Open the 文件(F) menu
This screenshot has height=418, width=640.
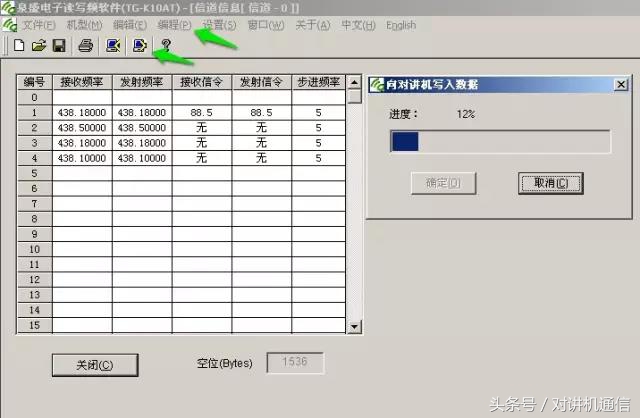pyautogui.click(x=39, y=25)
